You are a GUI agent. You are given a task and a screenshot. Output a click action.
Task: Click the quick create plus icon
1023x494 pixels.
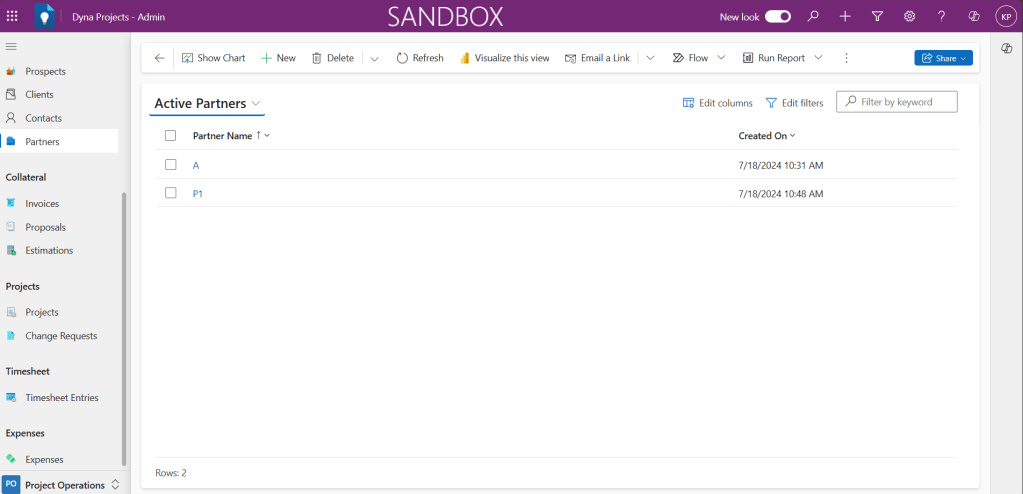click(x=845, y=16)
